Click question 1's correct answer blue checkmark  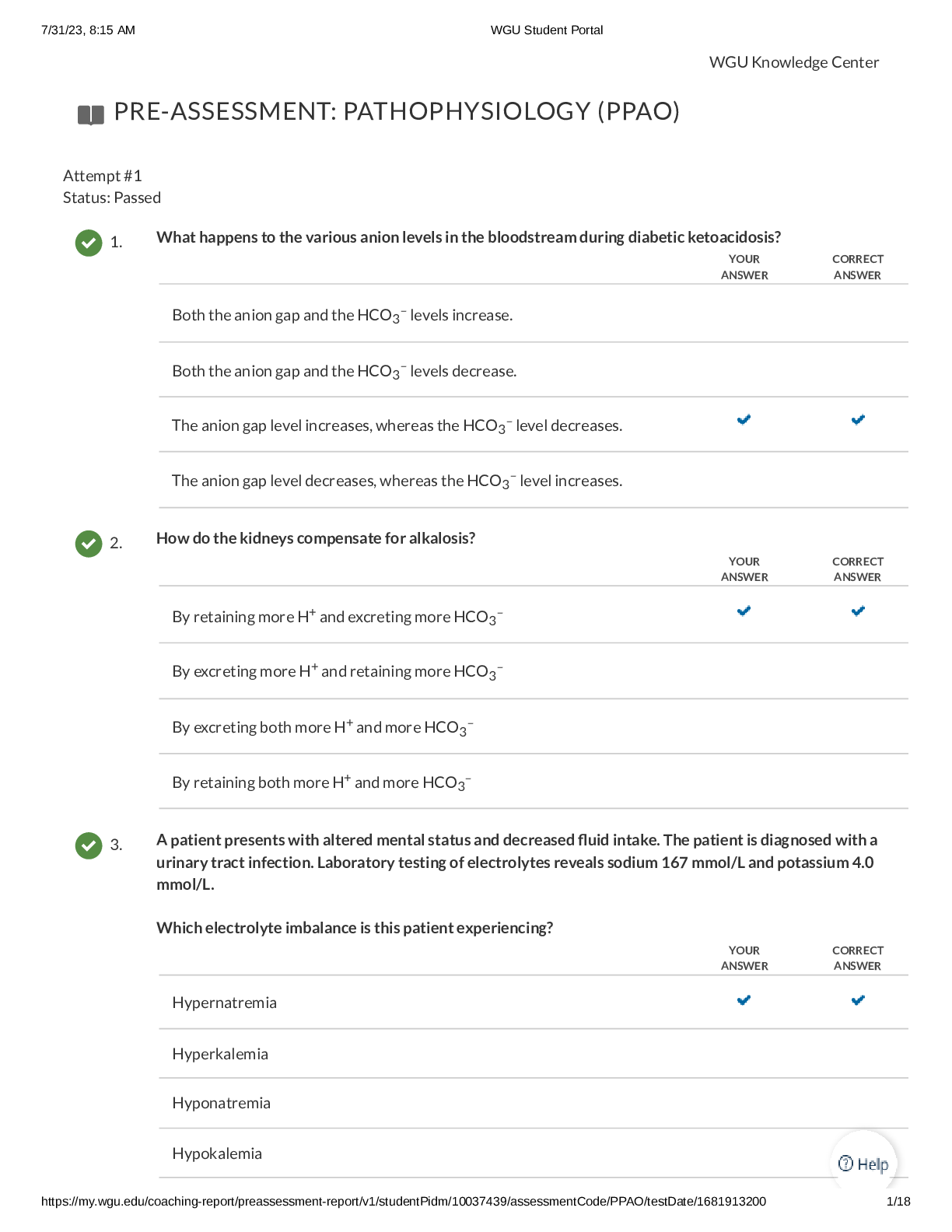coord(858,420)
